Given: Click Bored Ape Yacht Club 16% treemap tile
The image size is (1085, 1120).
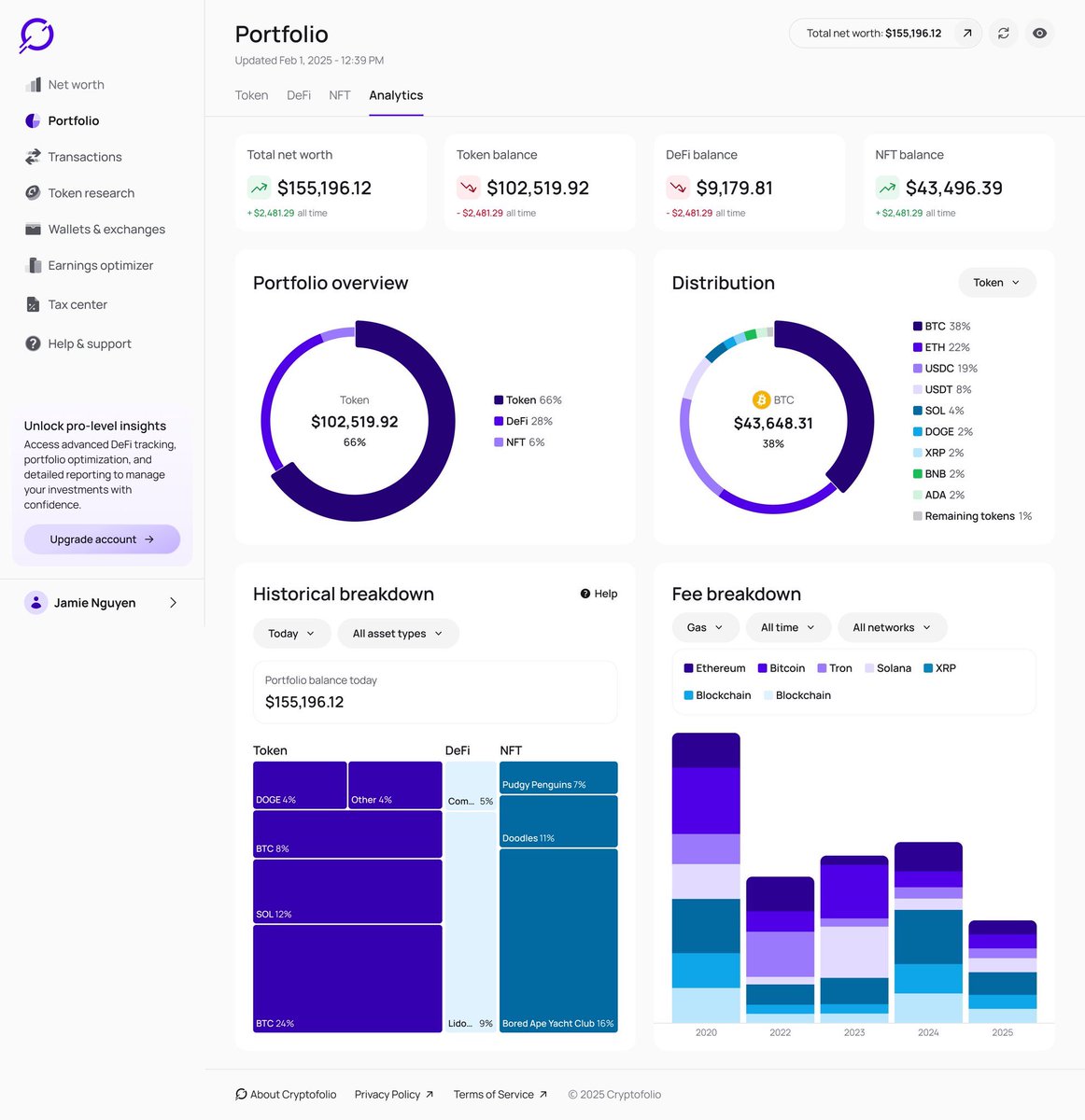Looking at the screenshot, I should click(558, 941).
